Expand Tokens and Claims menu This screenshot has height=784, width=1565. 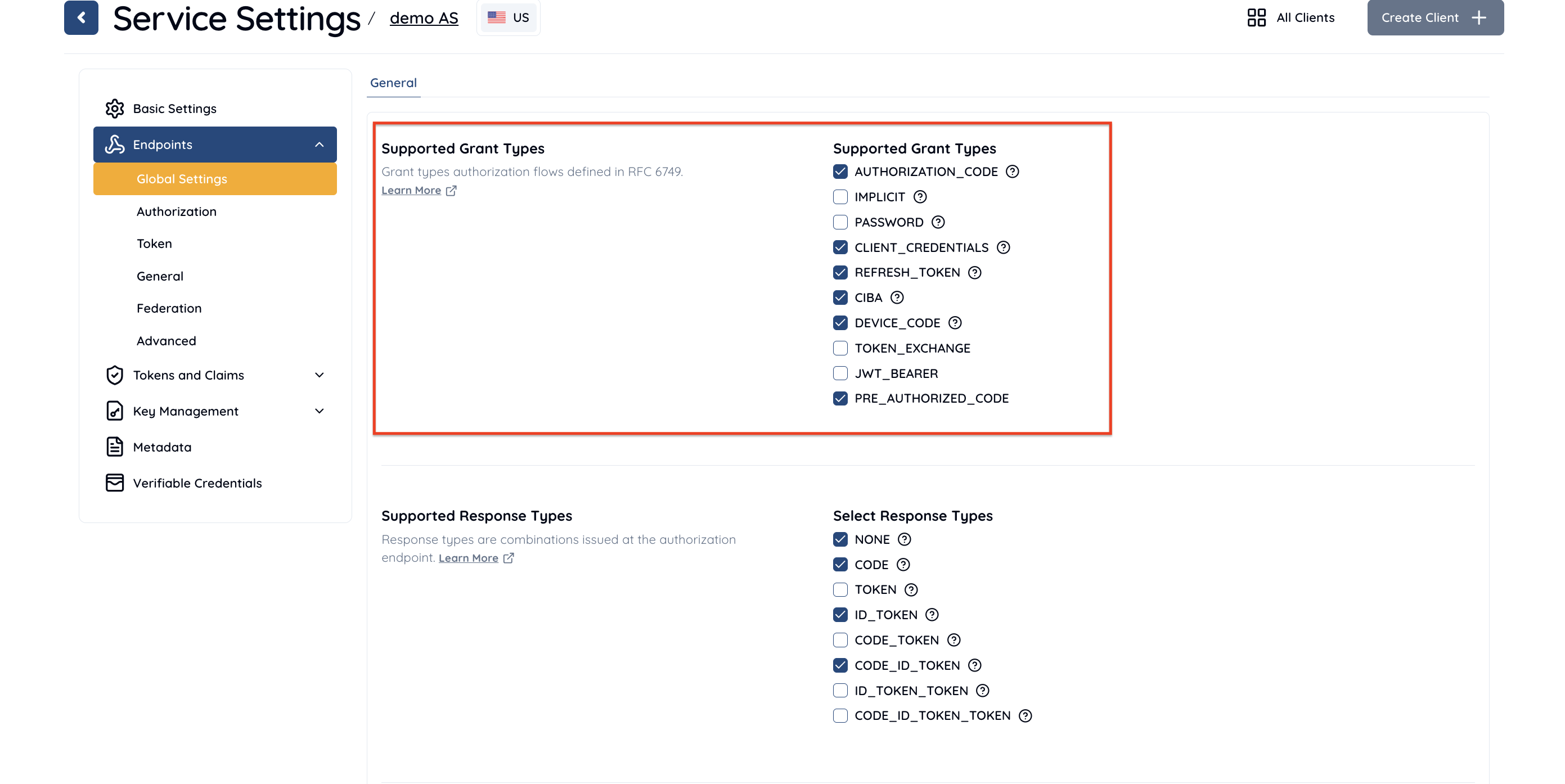pos(319,375)
